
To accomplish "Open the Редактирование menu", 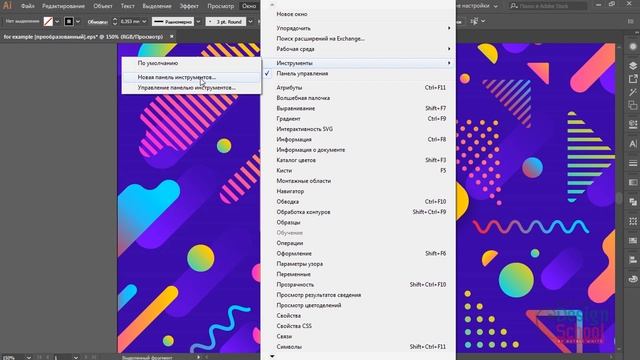I will click(63, 6).
